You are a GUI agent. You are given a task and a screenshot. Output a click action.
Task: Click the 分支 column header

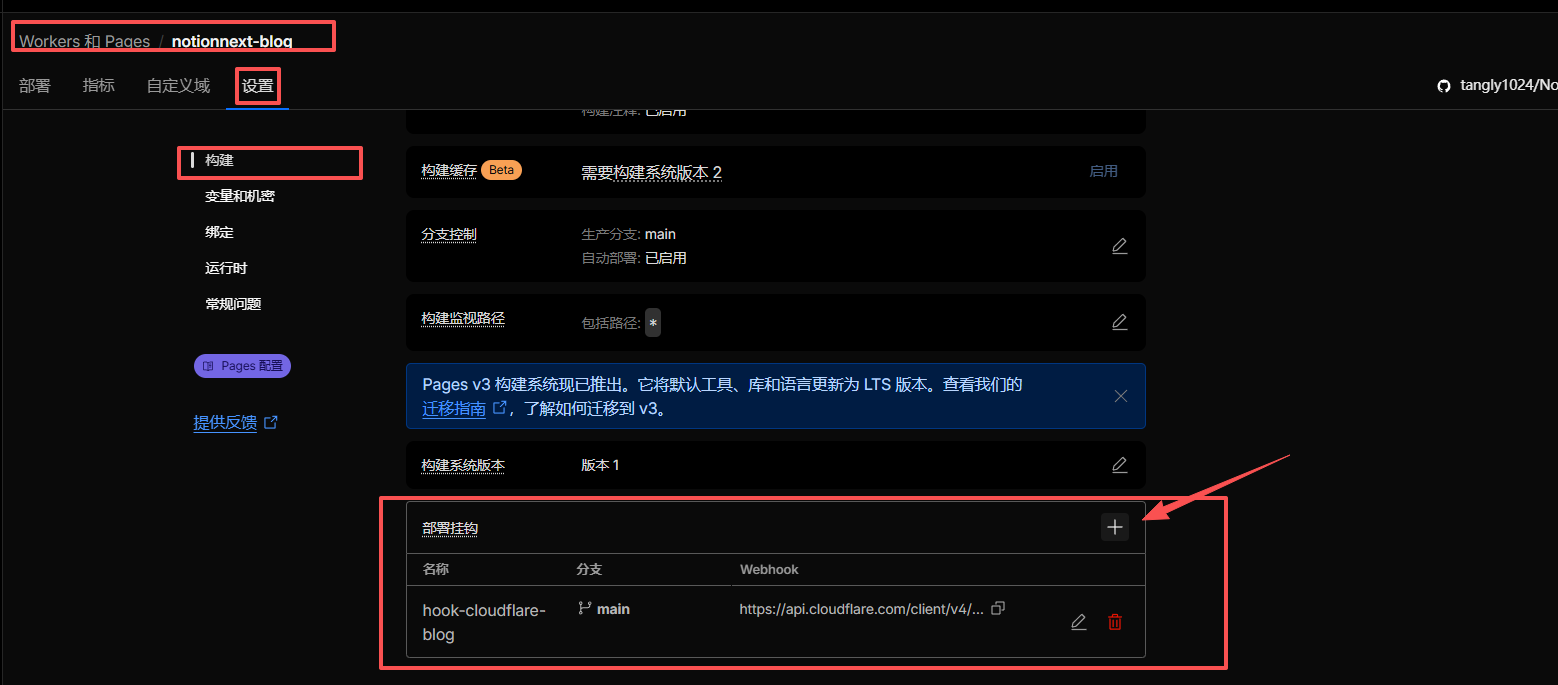point(589,569)
